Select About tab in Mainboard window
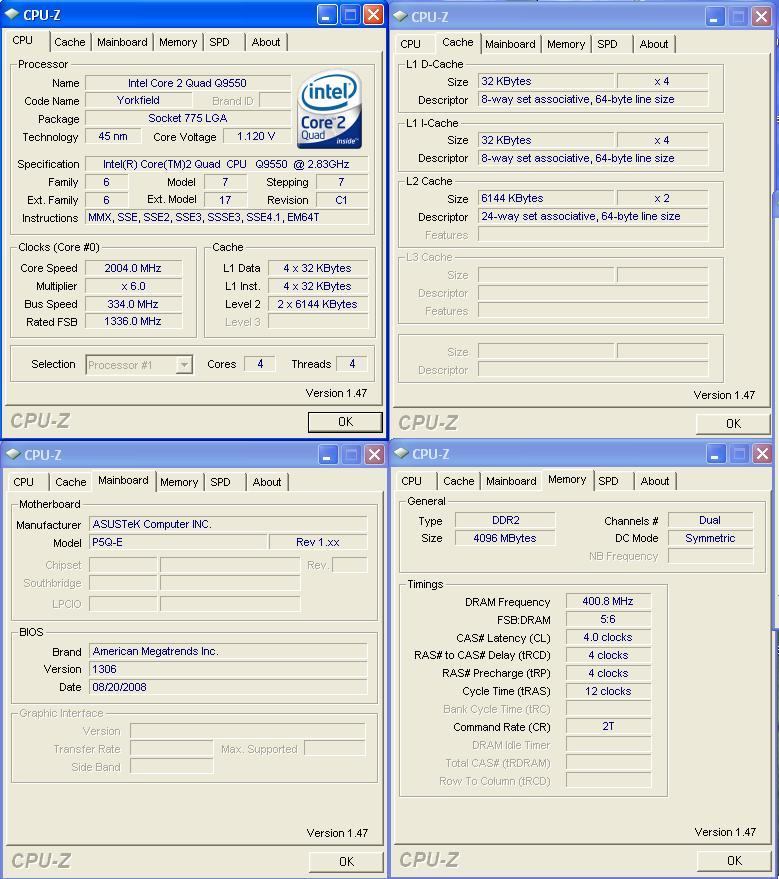Image resolution: width=779 pixels, height=879 pixels. 267,482
